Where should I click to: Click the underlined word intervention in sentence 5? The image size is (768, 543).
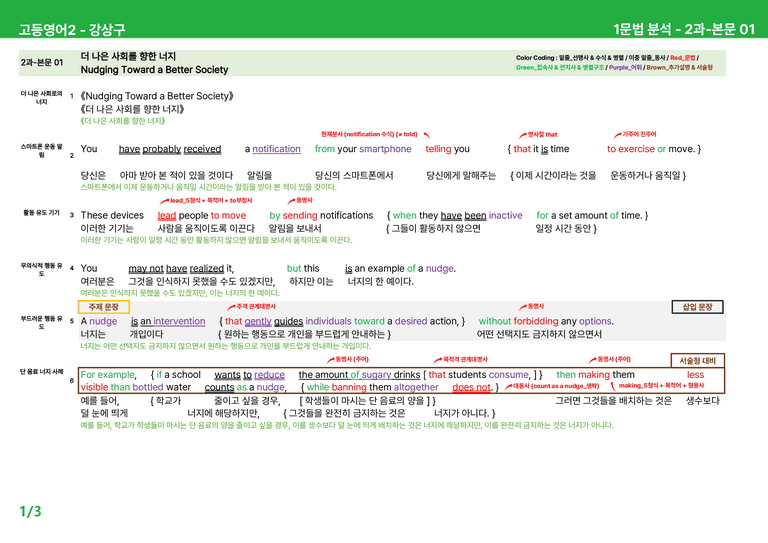(x=179, y=321)
